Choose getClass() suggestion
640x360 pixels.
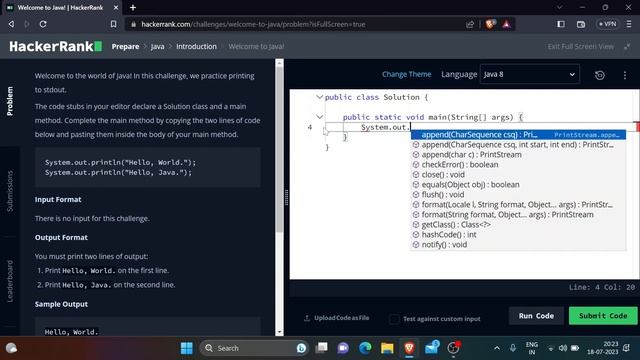(x=518, y=224)
